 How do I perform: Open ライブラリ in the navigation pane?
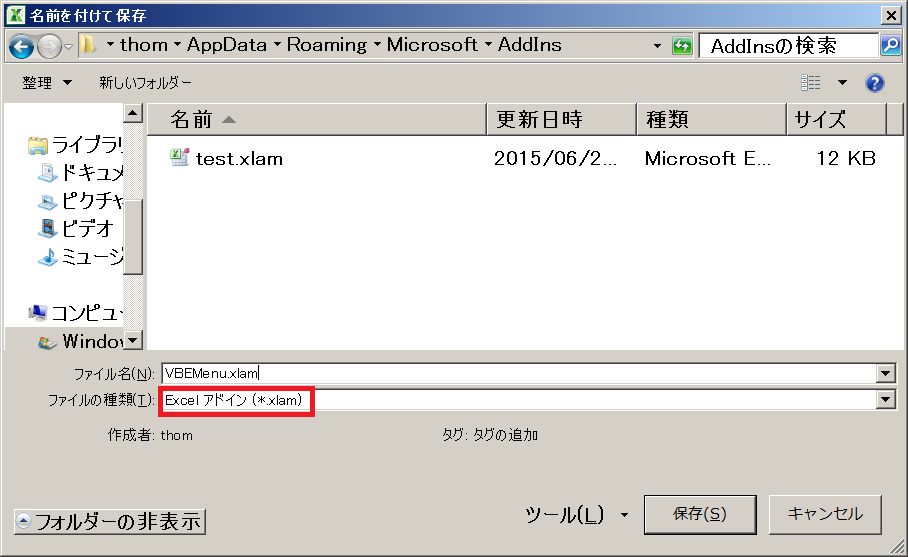[x=75, y=145]
